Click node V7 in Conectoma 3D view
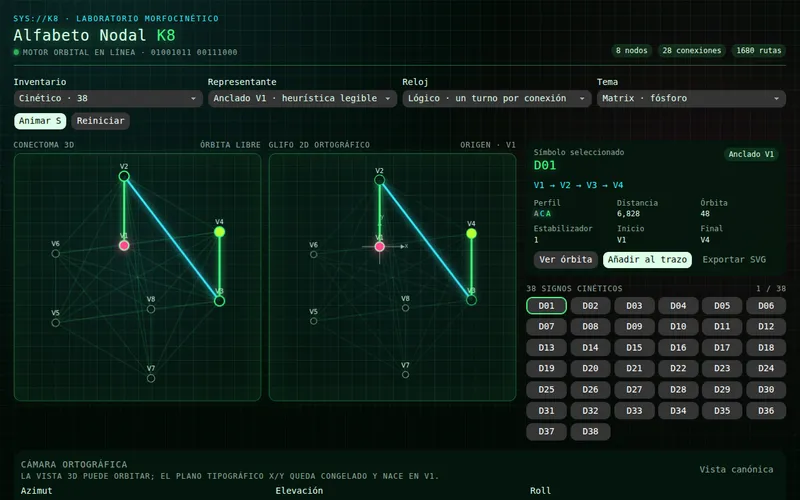This screenshot has width=800, height=500. point(151,379)
